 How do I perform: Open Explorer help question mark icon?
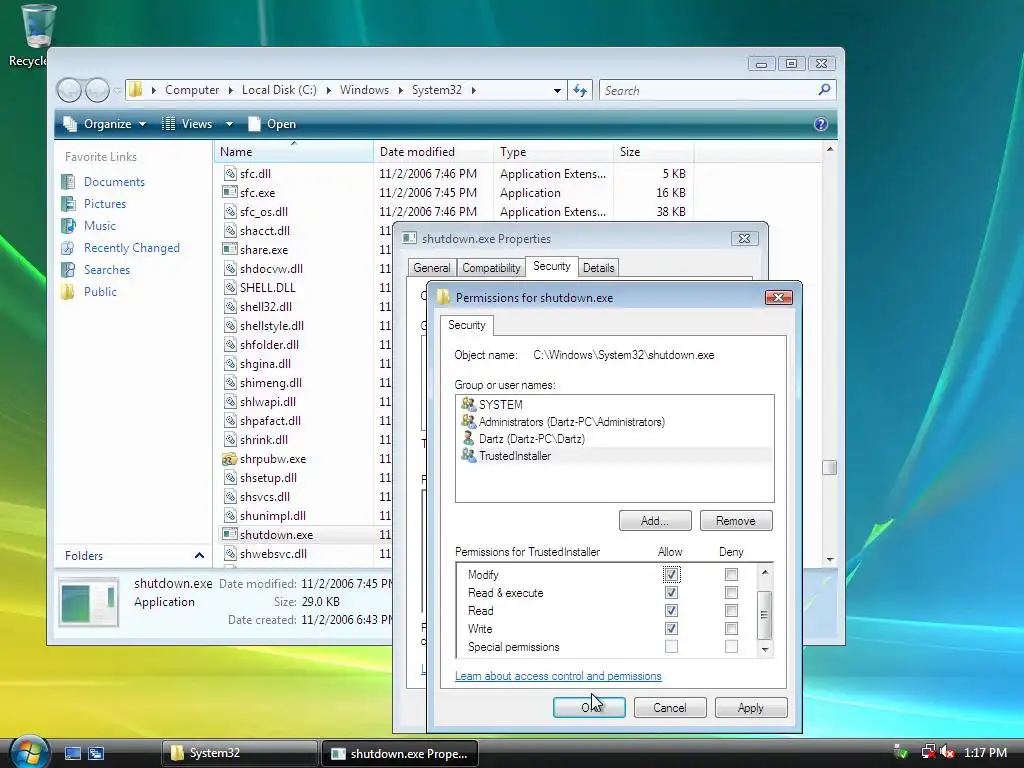pos(821,124)
